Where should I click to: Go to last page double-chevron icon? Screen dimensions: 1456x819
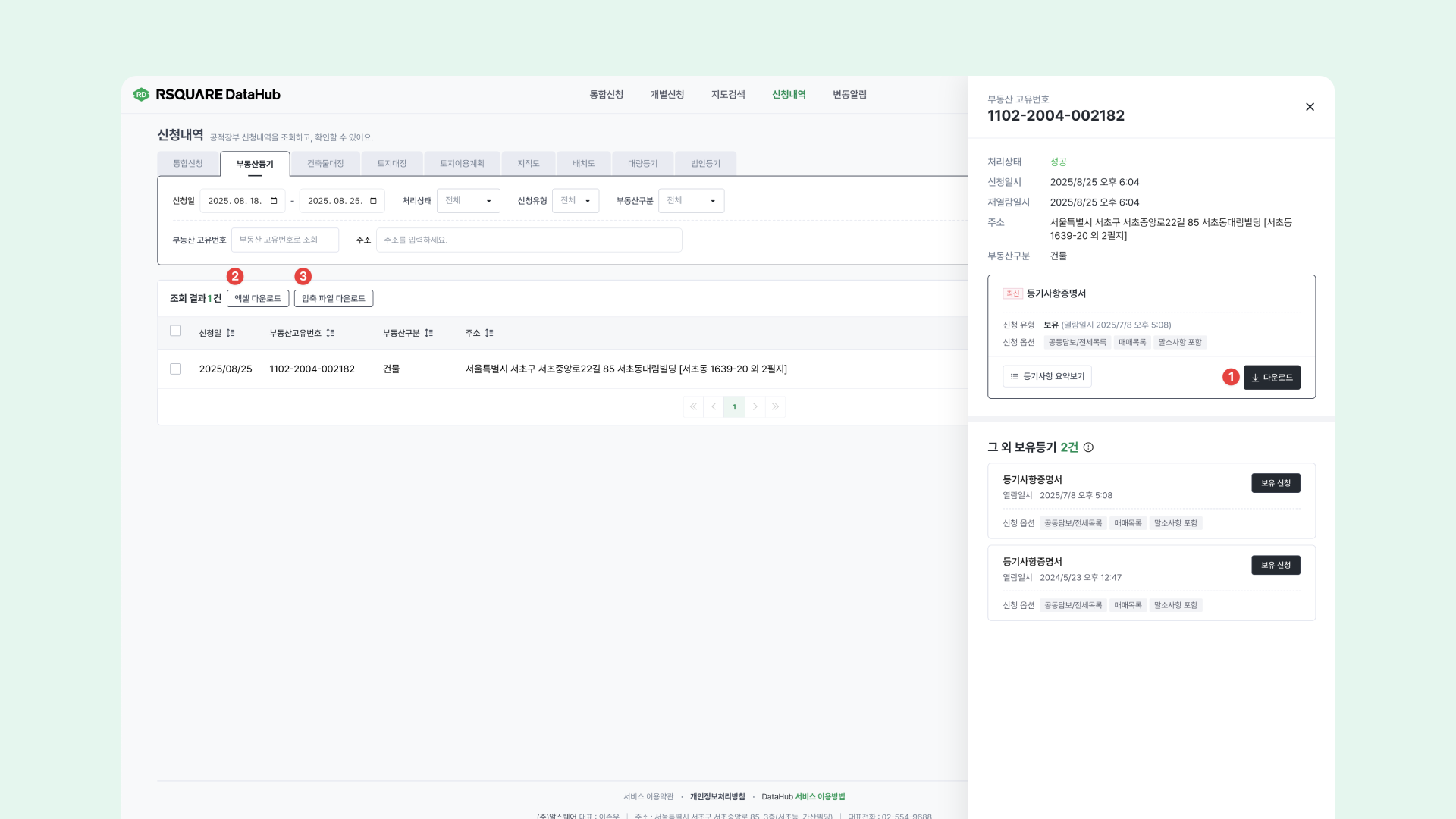(775, 407)
